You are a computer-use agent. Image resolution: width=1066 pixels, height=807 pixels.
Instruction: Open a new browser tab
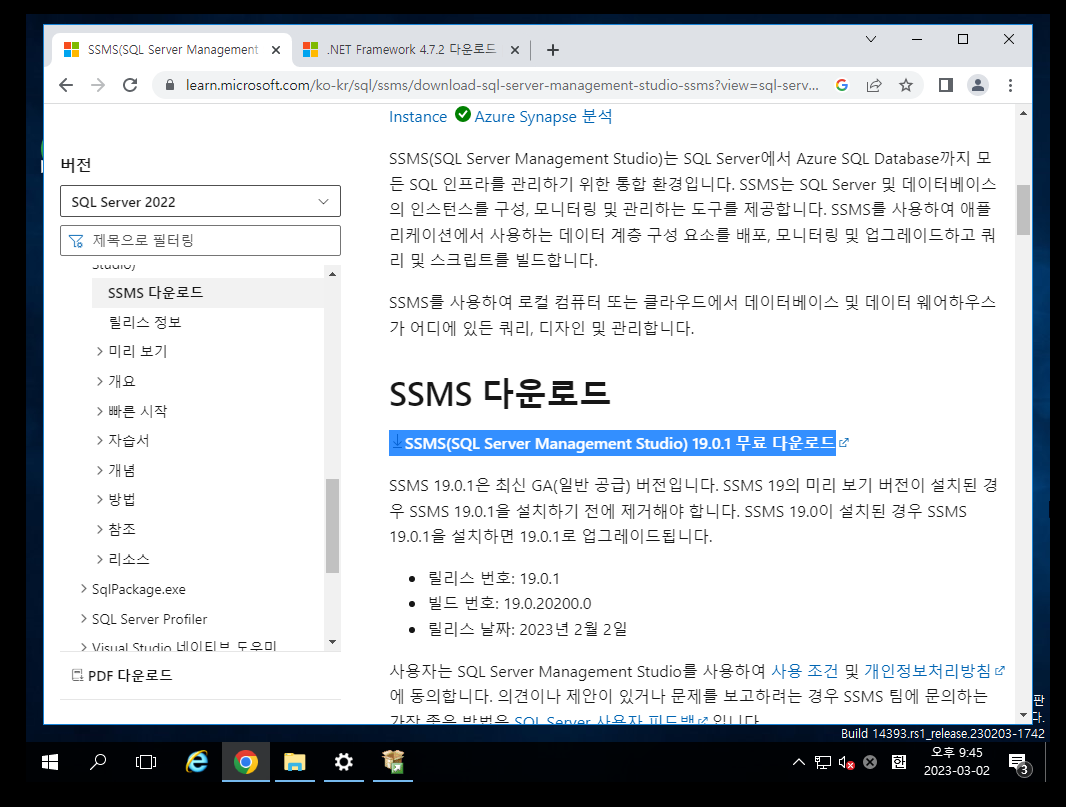[x=553, y=50]
